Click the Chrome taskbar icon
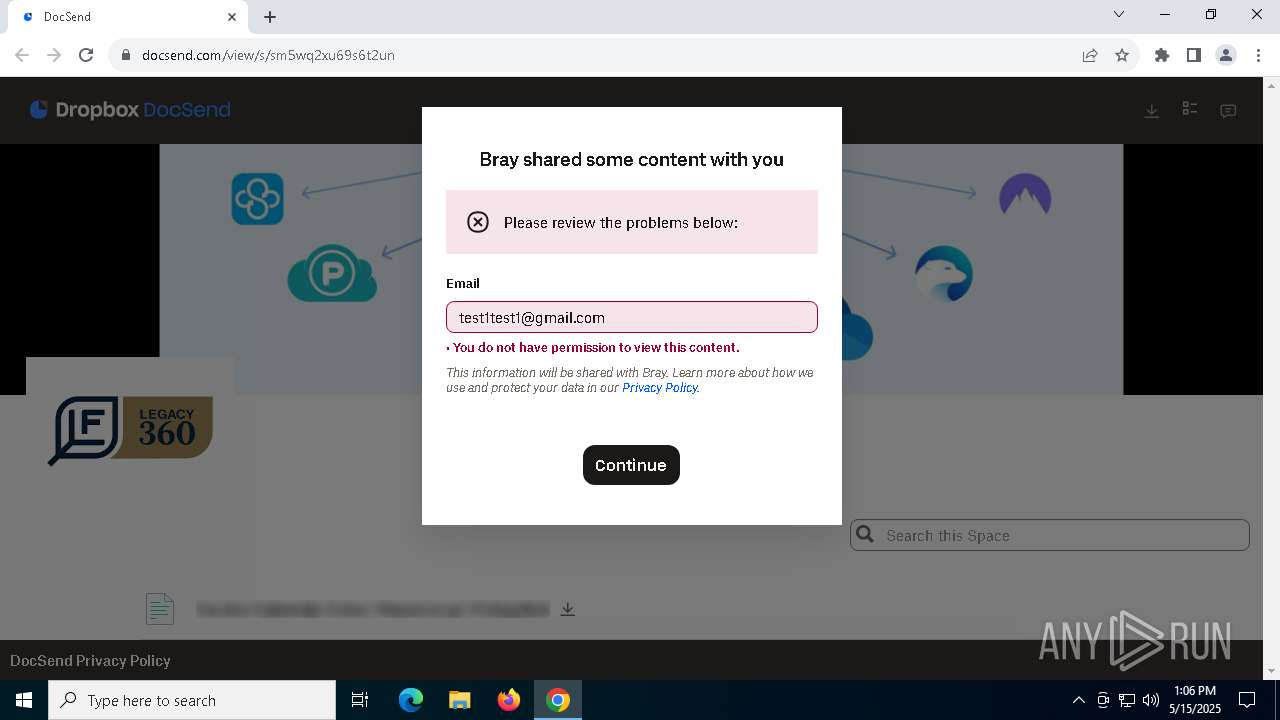1280x720 pixels. [x=558, y=700]
